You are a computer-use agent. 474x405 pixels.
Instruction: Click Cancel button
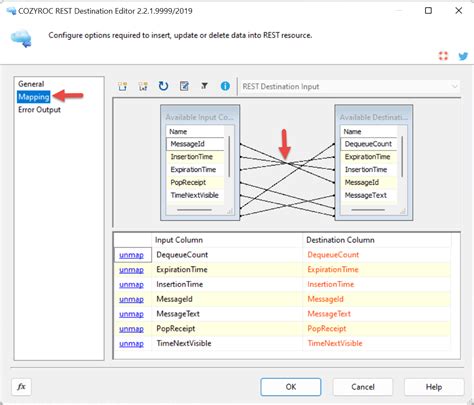(363, 387)
